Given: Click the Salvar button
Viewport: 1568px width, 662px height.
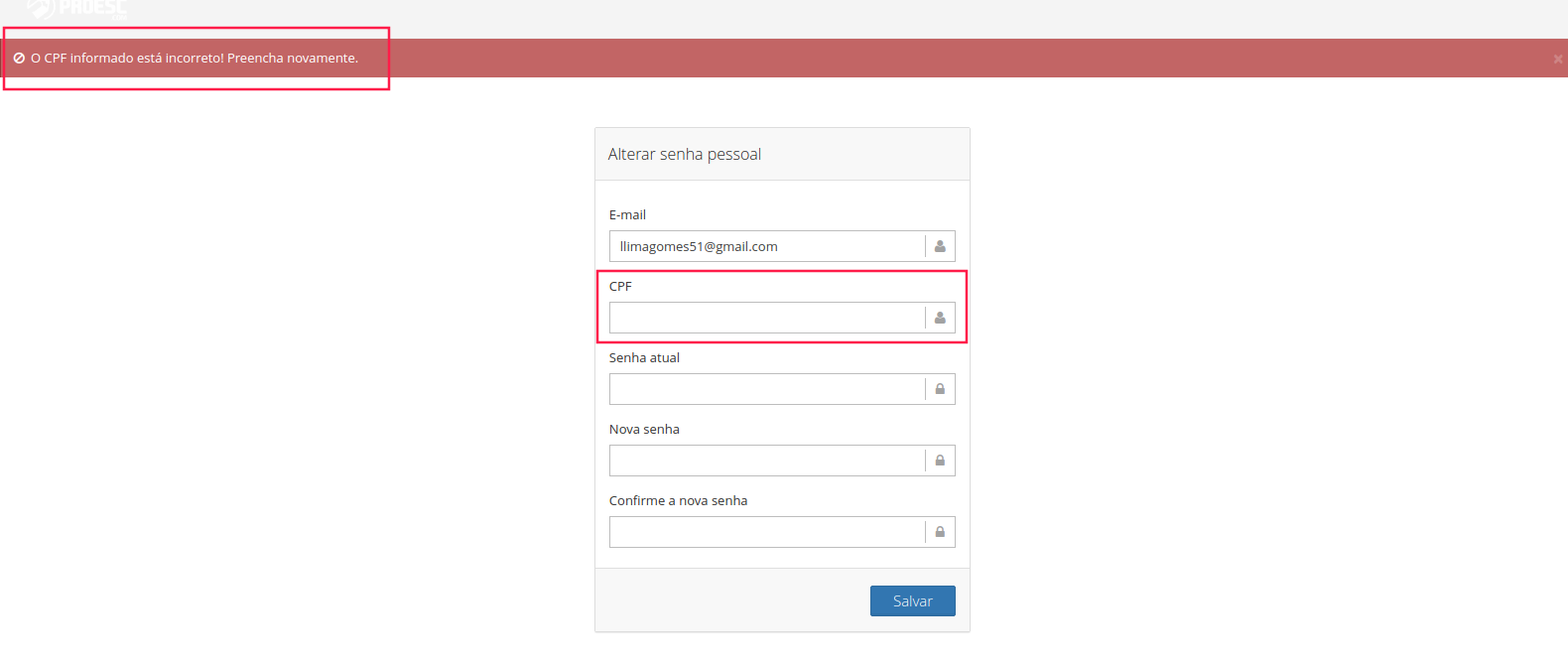Looking at the screenshot, I should (x=913, y=600).
